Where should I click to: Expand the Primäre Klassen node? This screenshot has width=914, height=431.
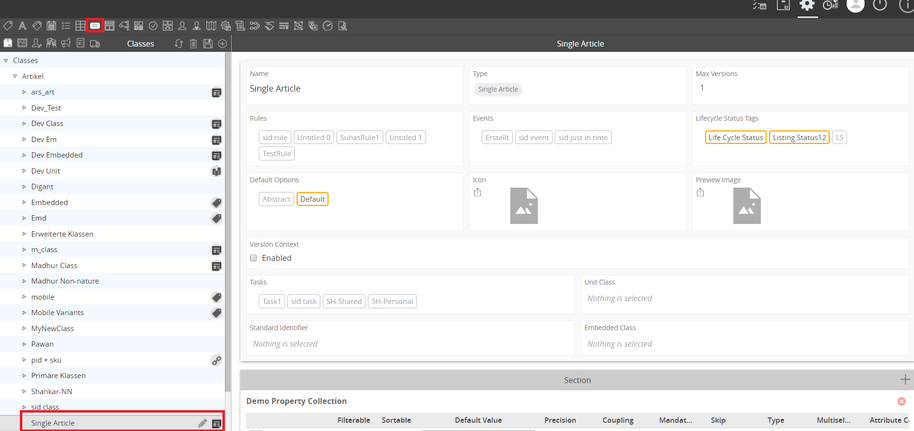point(24,376)
